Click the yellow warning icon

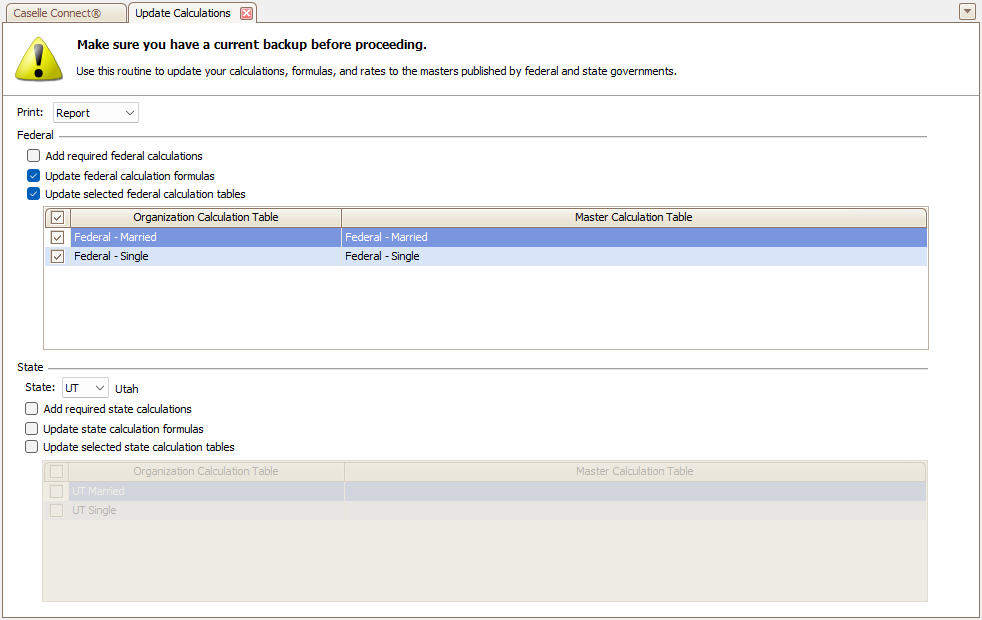click(x=39, y=59)
